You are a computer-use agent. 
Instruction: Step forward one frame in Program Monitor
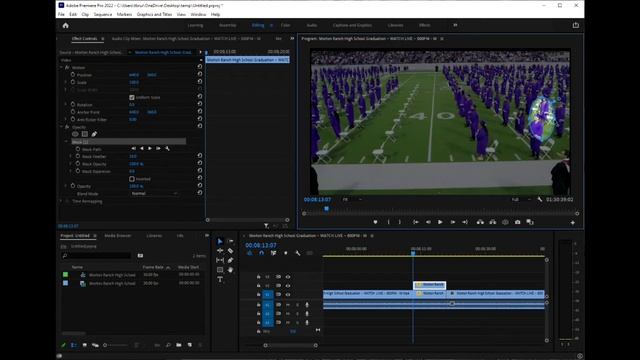click(x=453, y=222)
